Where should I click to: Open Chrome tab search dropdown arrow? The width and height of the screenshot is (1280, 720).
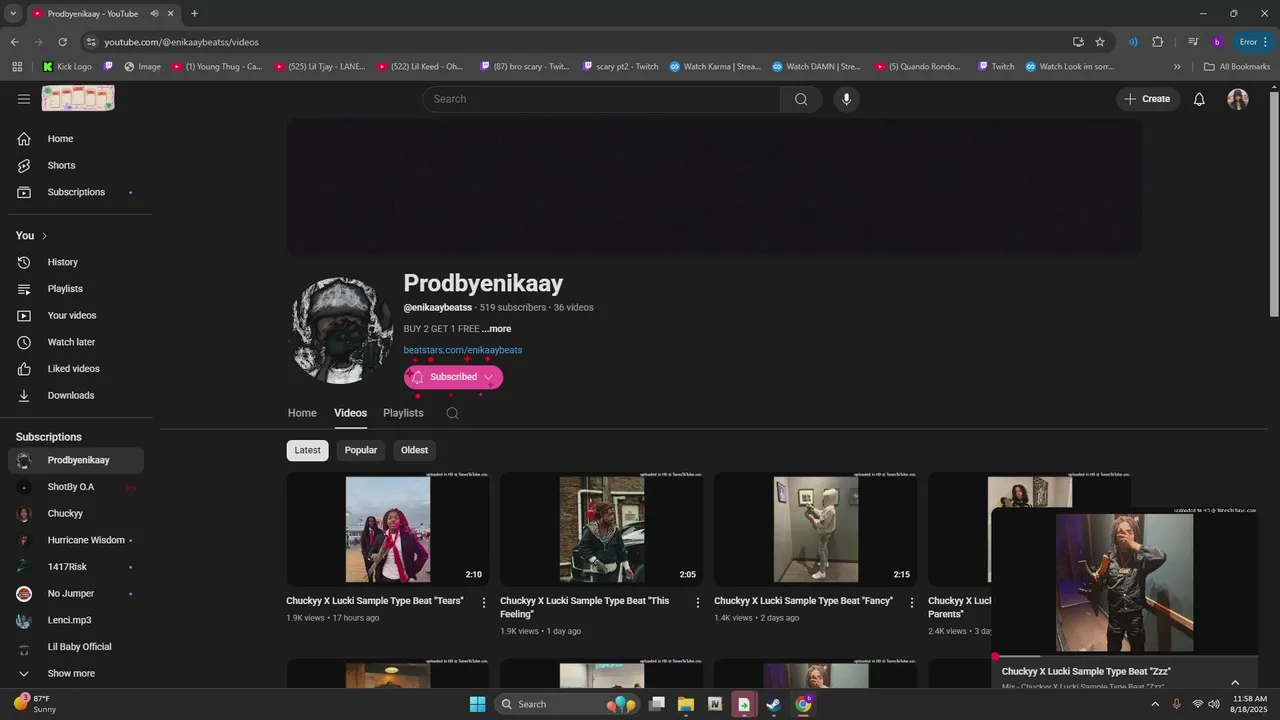[13, 14]
